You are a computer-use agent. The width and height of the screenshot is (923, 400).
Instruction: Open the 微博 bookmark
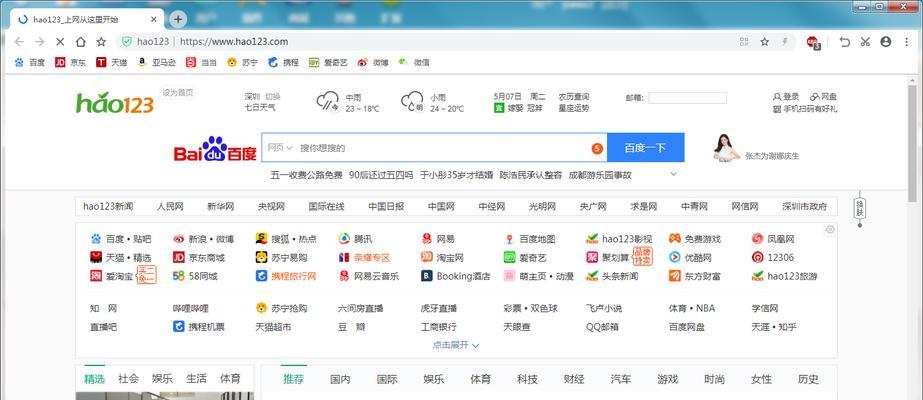click(373, 62)
